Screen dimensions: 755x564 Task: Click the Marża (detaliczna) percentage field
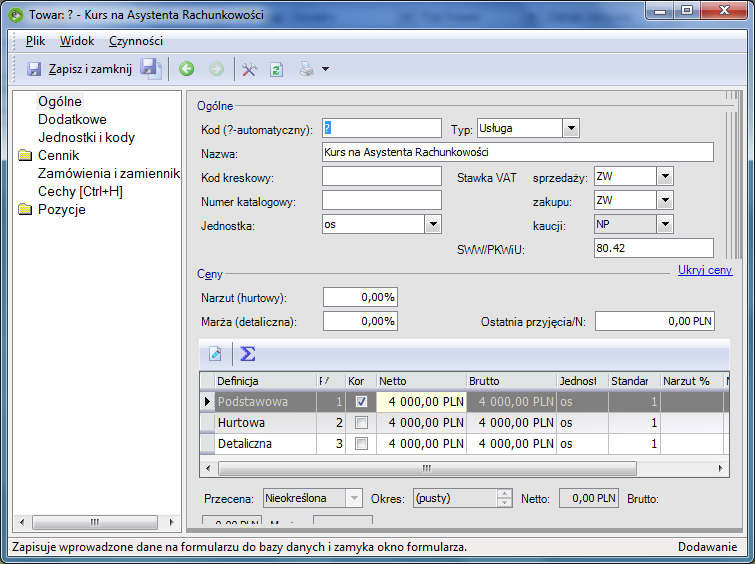coord(360,321)
